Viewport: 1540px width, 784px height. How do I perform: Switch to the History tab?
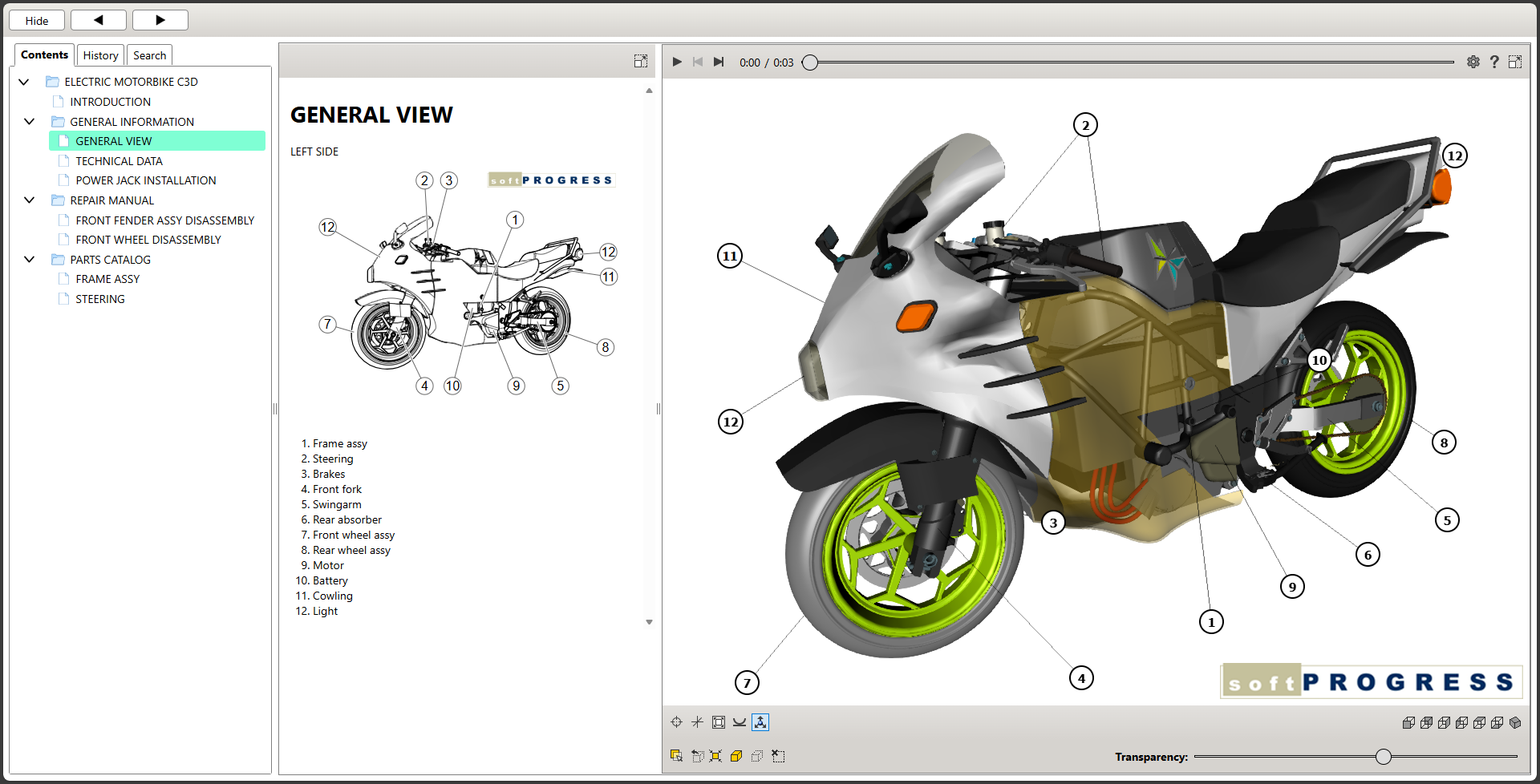(100, 55)
